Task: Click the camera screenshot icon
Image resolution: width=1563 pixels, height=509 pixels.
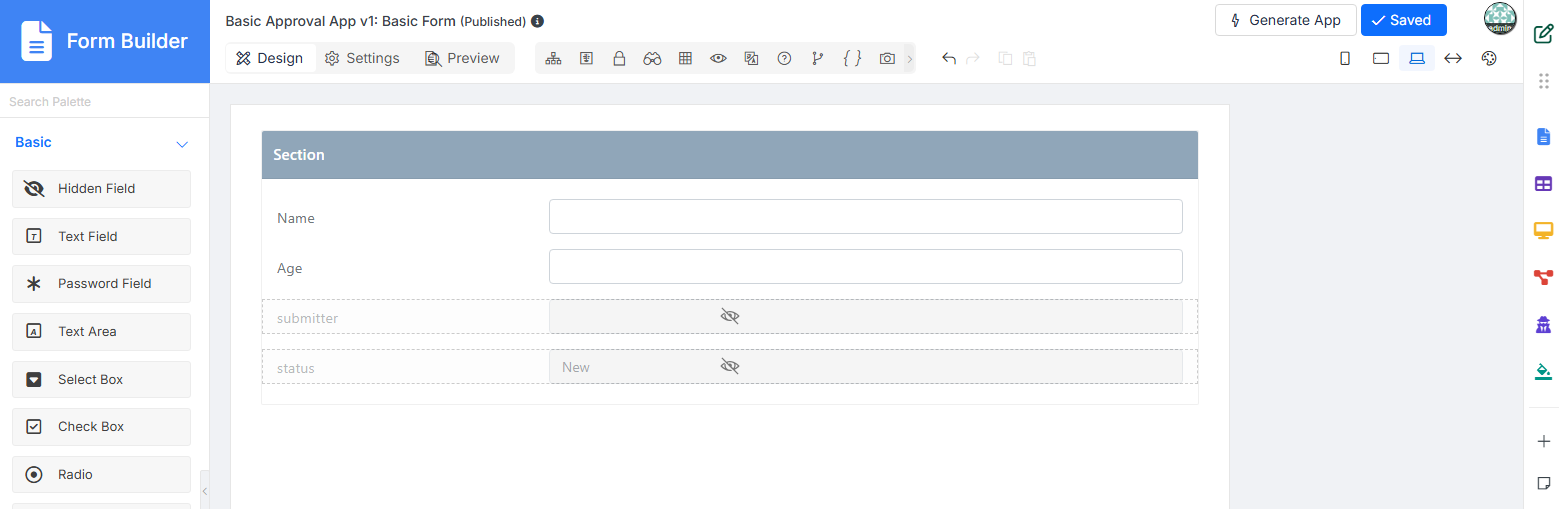Action: pos(887,58)
